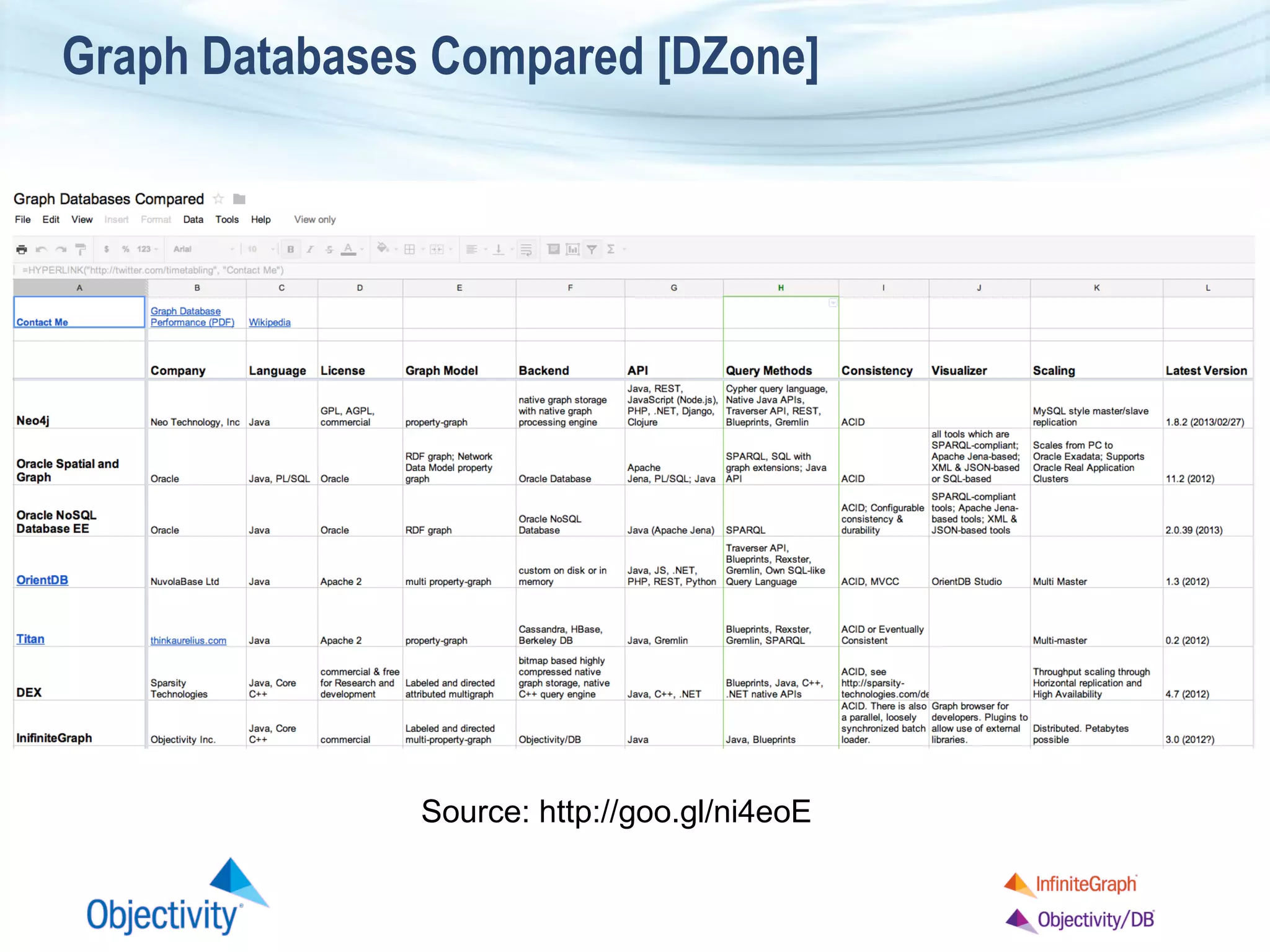
Task: Click the Insert comment icon
Action: [553, 249]
